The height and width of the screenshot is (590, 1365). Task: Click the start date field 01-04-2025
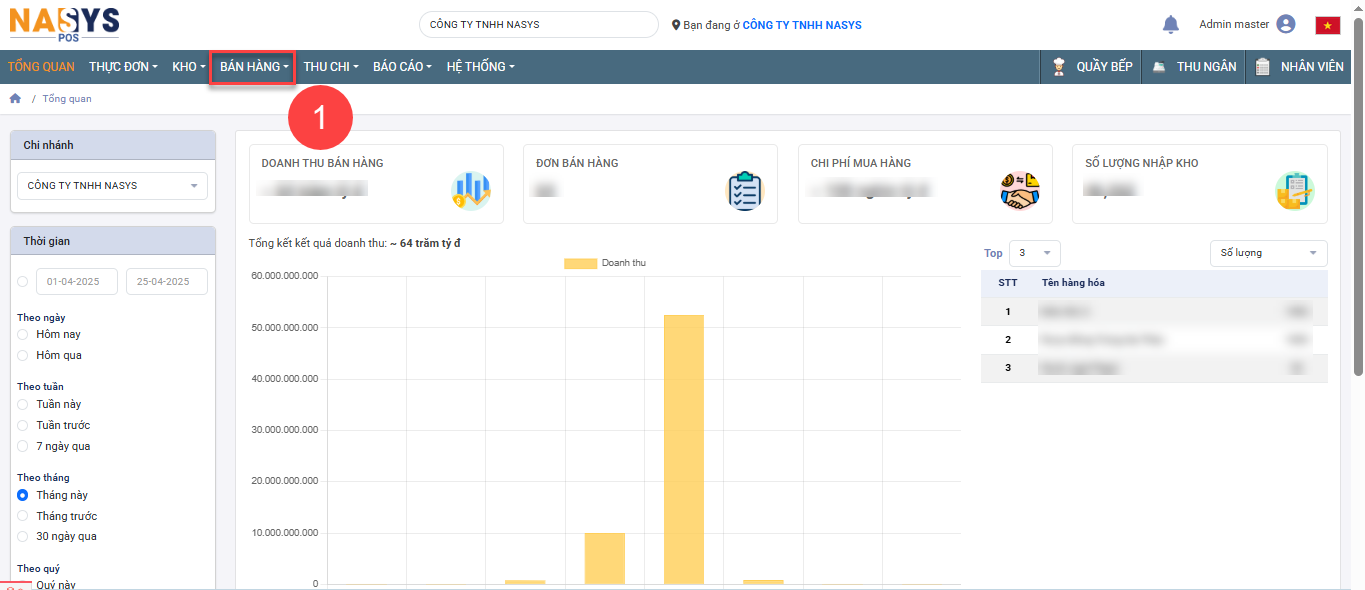pos(77,282)
